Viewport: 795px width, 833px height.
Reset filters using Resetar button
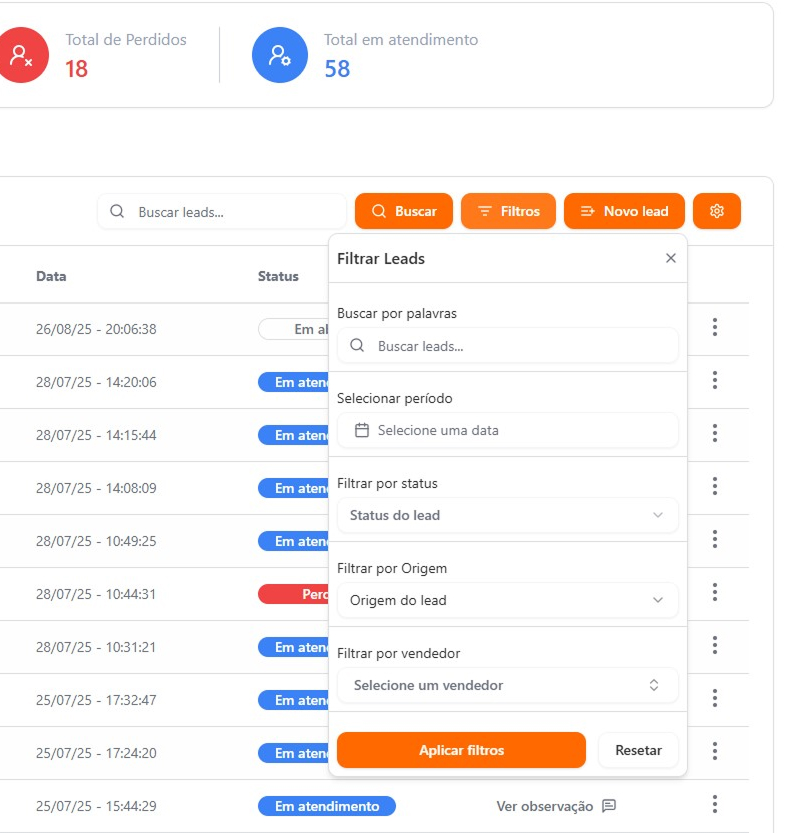(638, 750)
